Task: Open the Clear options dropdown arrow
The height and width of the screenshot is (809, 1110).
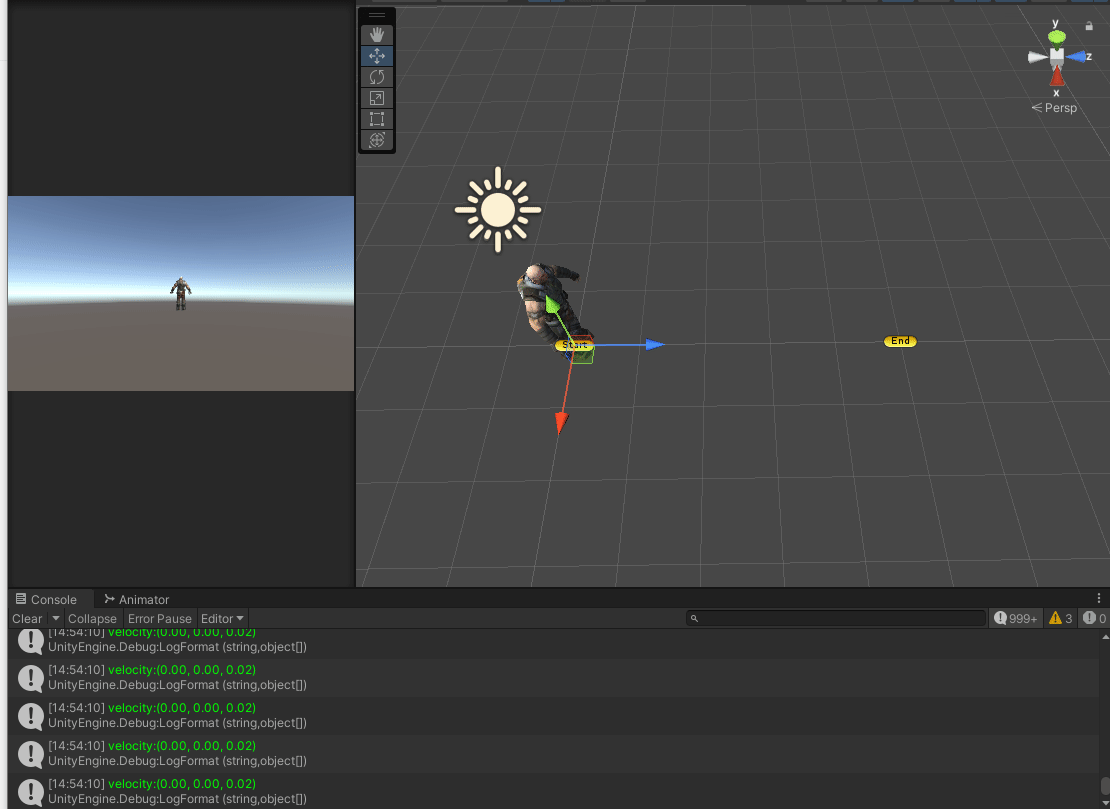Action: pos(56,619)
